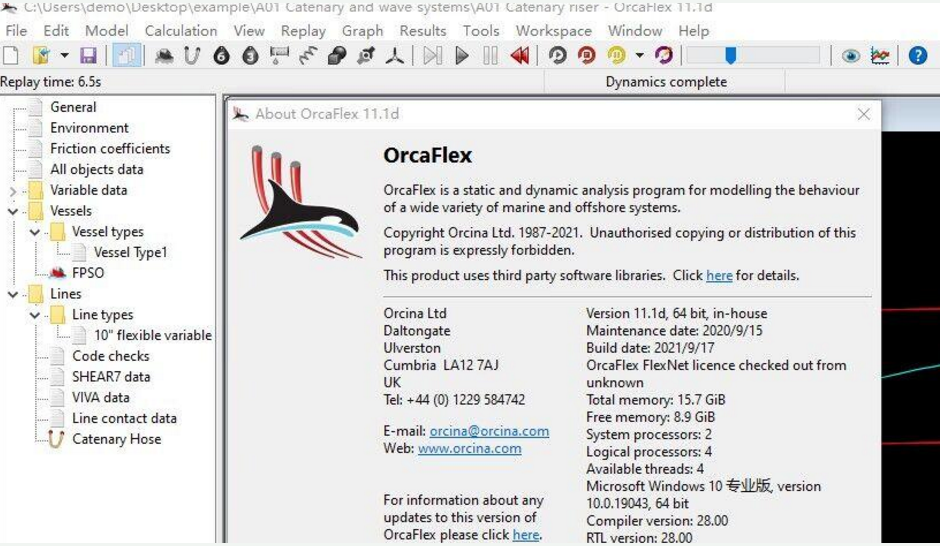Open the Edit menu
This screenshot has width=940, height=546.
click(56, 31)
